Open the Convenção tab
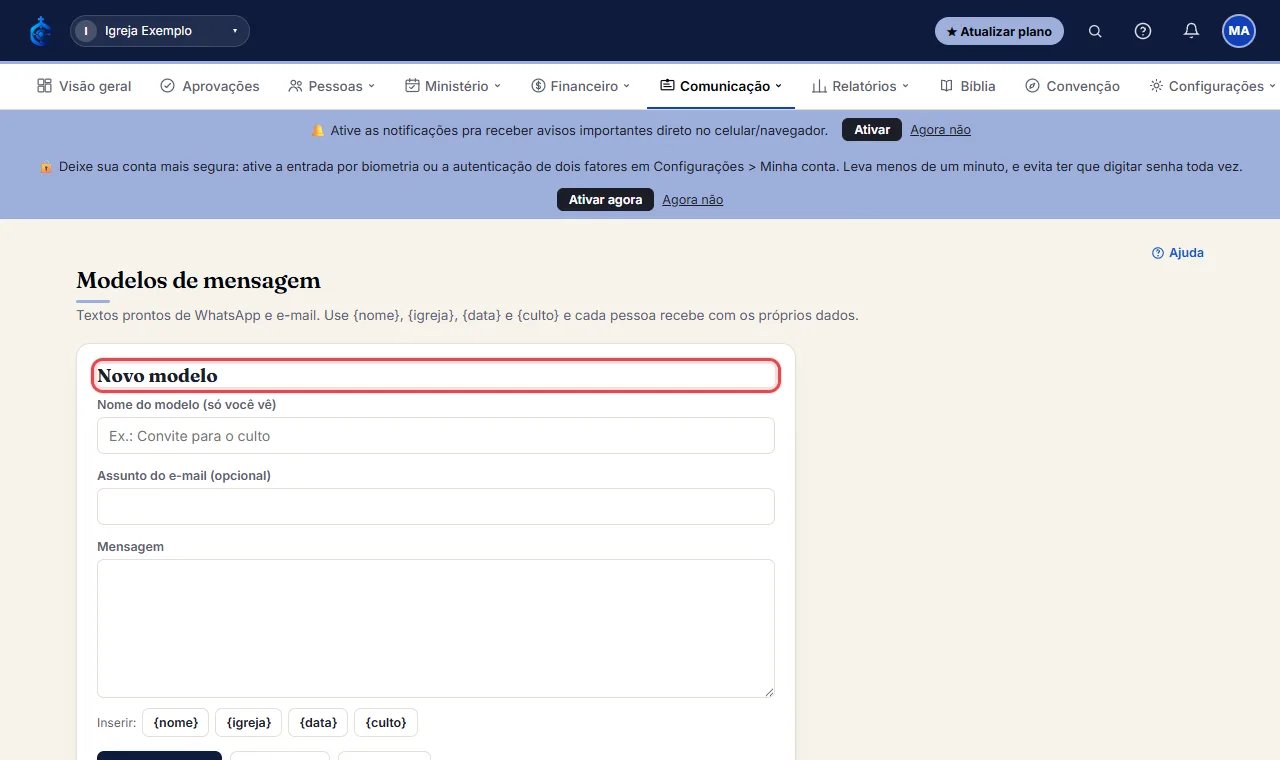The width and height of the screenshot is (1280, 760). [x=1072, y=86]
